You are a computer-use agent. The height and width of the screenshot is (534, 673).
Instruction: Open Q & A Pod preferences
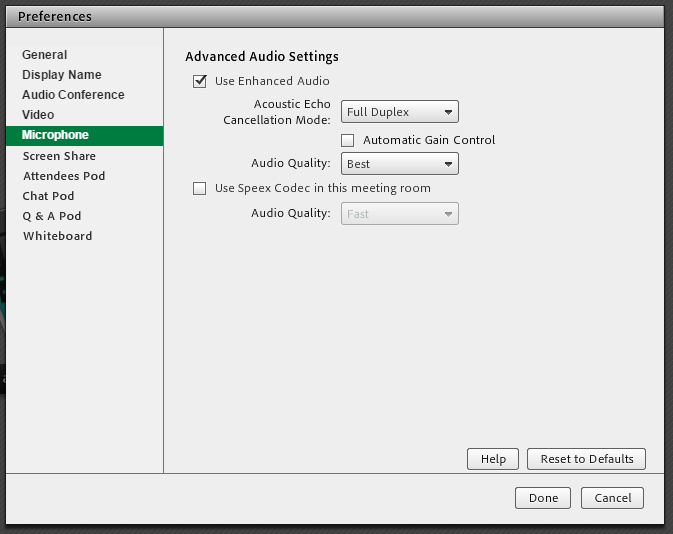(x=52, y=216)
